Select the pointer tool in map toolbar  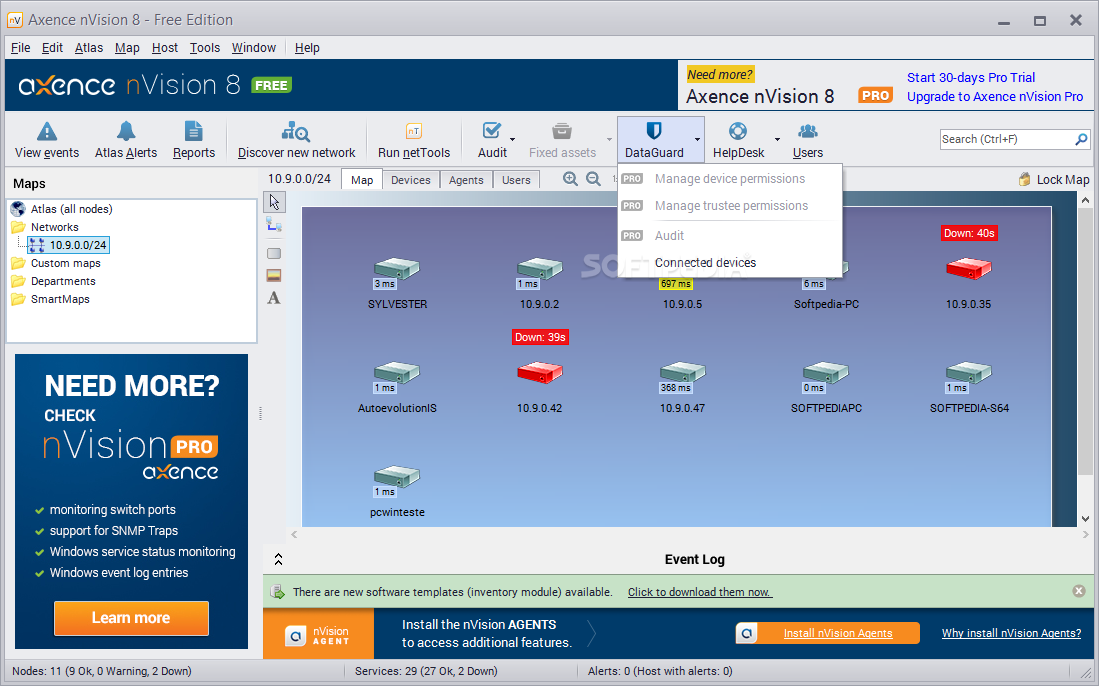[274, 202]
